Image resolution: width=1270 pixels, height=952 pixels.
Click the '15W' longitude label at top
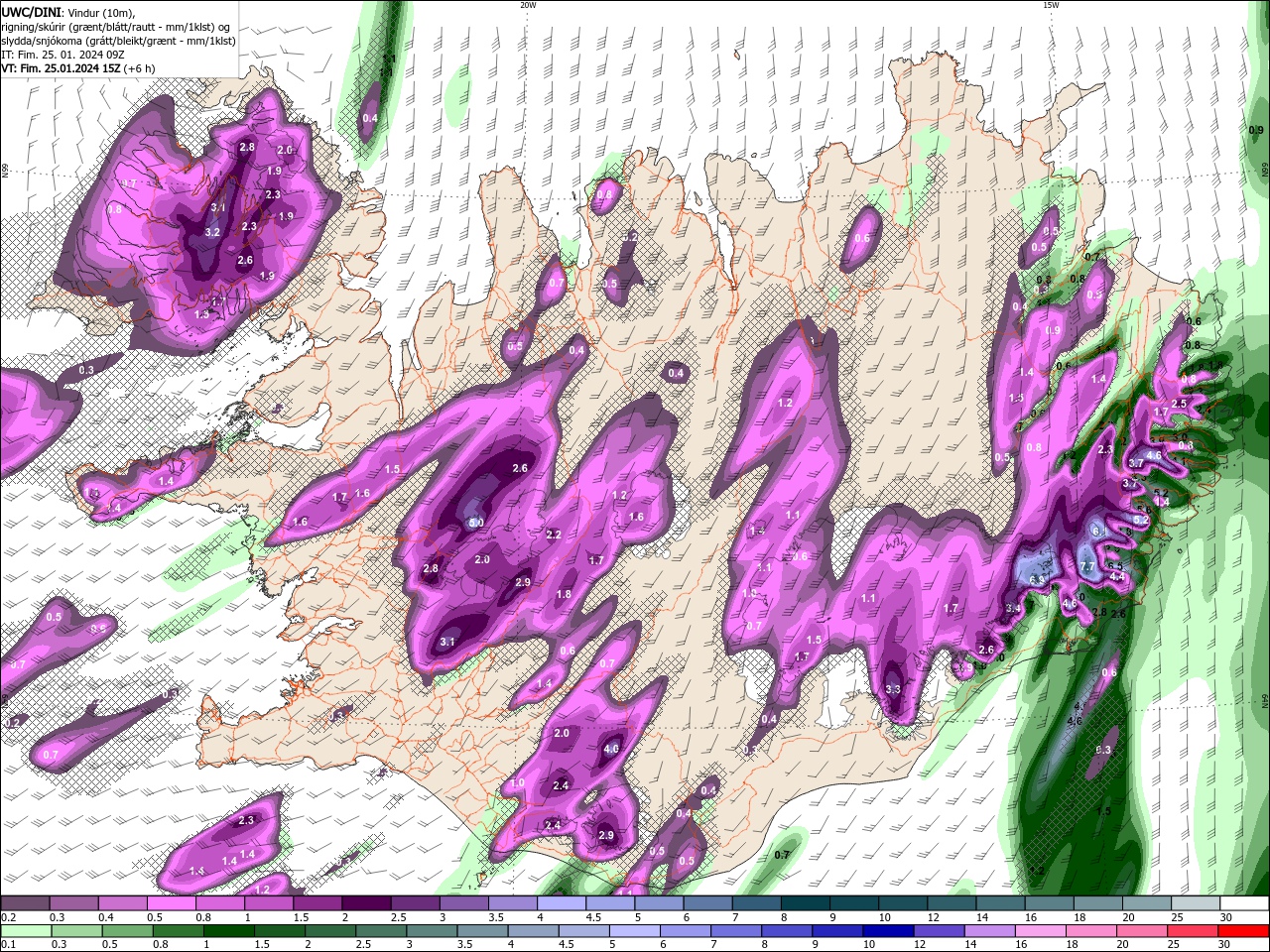click(1051, 4)
